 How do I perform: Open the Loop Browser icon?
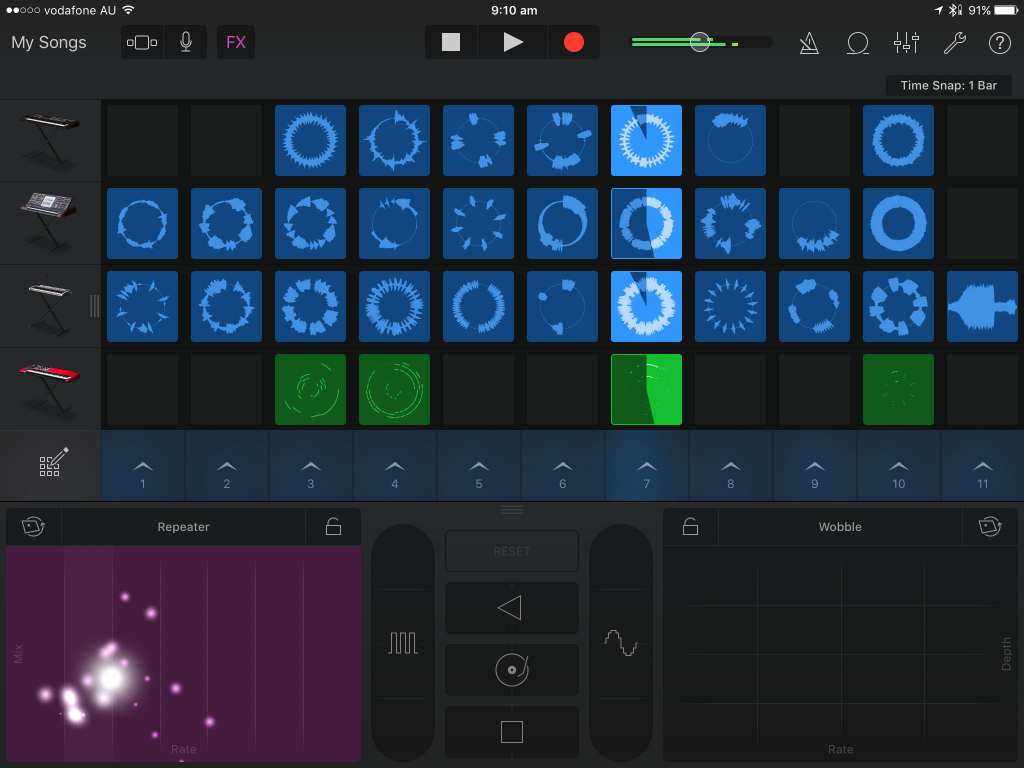[857, 43]
